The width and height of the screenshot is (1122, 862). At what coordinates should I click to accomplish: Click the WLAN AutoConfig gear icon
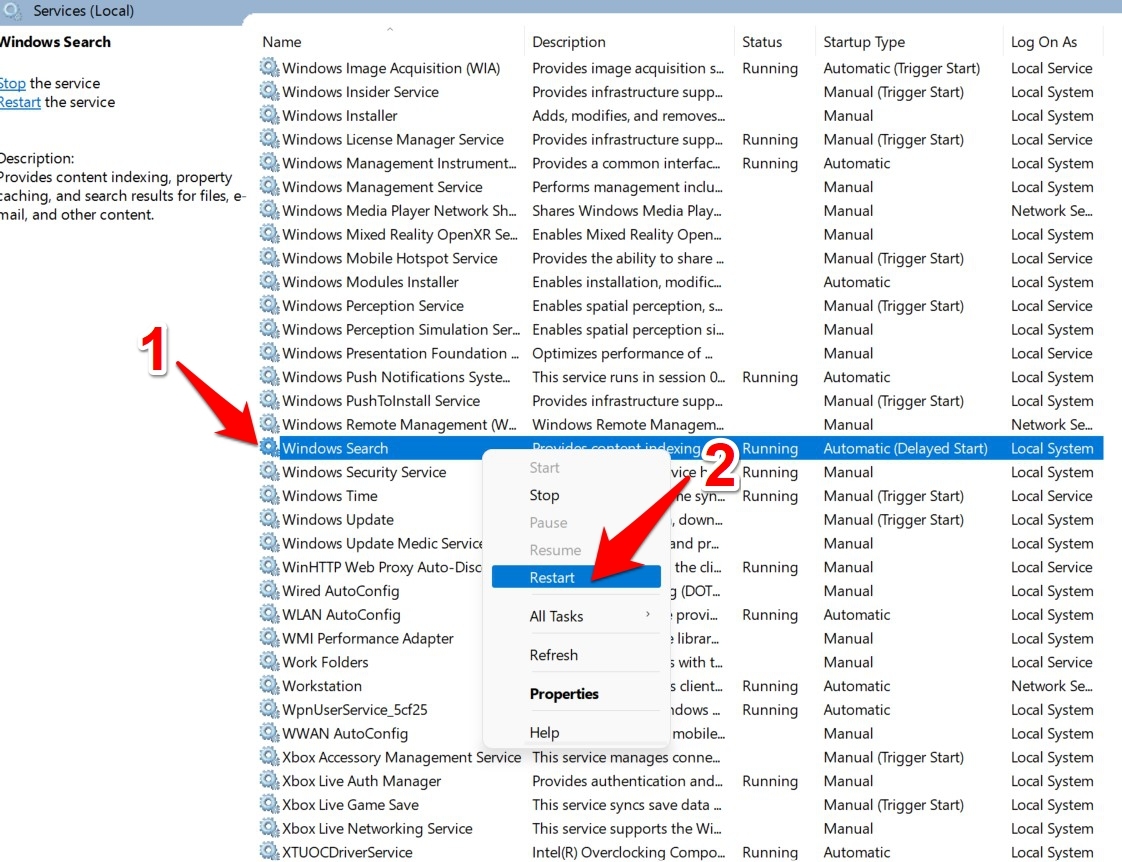(269, 615)
